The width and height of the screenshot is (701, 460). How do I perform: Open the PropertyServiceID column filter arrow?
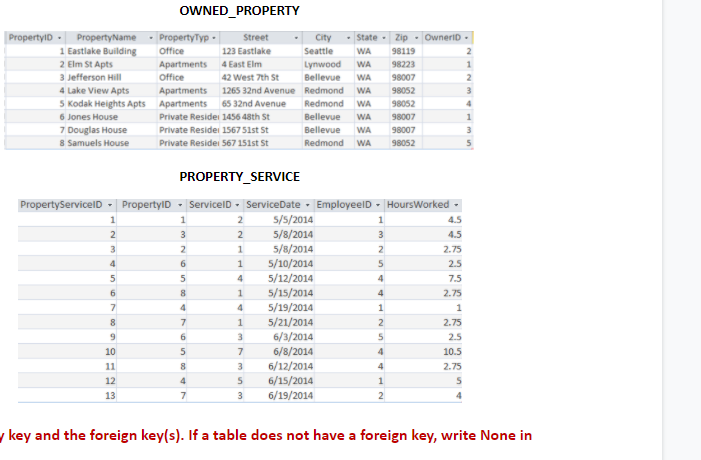tap(110, 205)
